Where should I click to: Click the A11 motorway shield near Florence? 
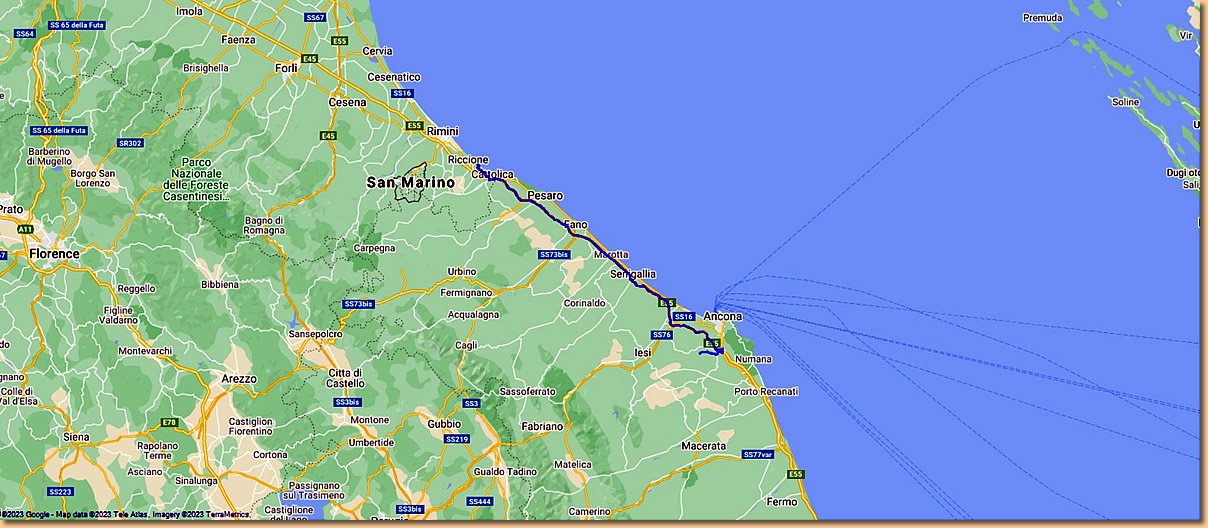tap(26, 229)
